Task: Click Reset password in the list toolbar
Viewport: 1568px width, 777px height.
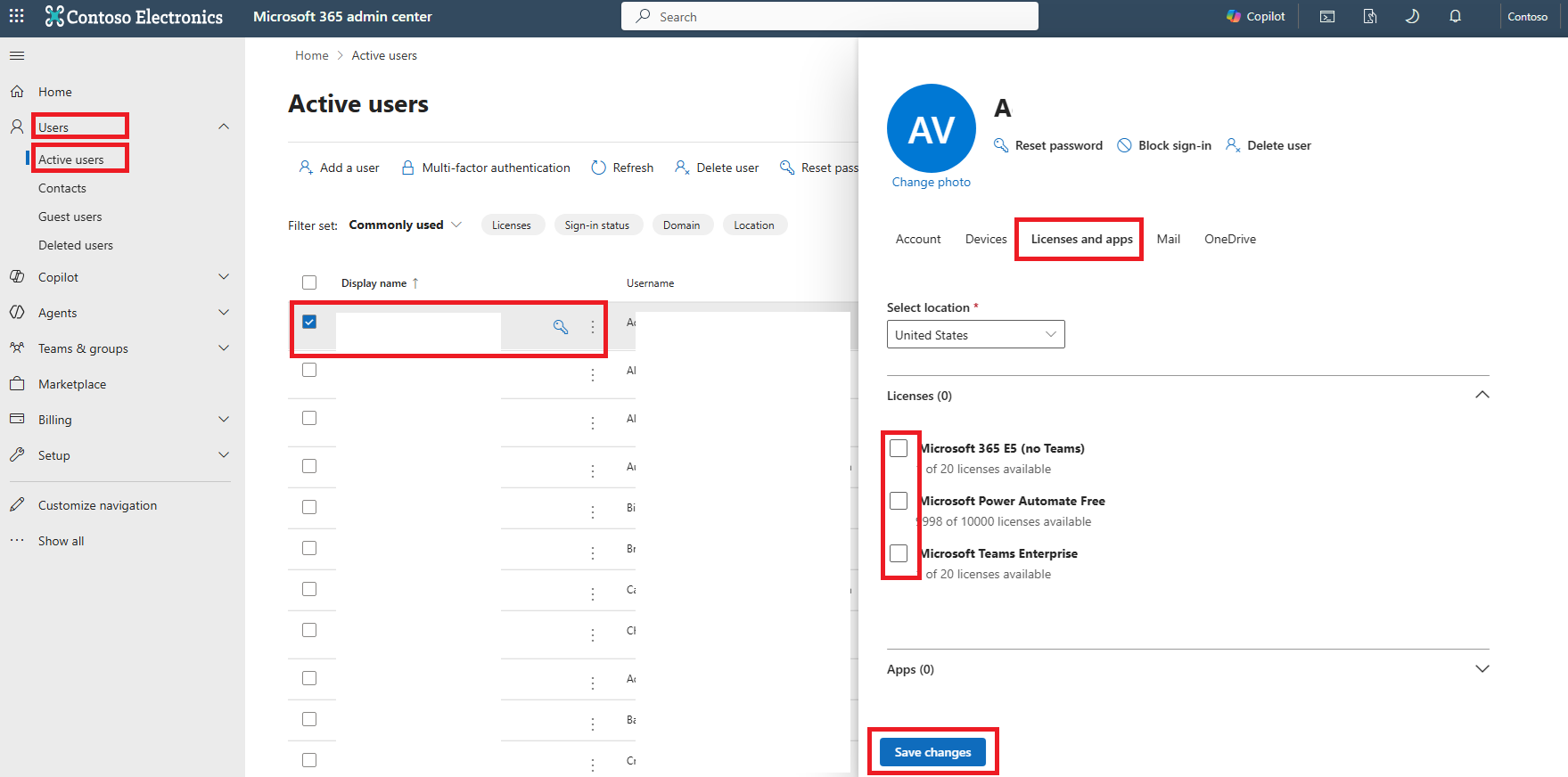Action: [x=819, y=168]
